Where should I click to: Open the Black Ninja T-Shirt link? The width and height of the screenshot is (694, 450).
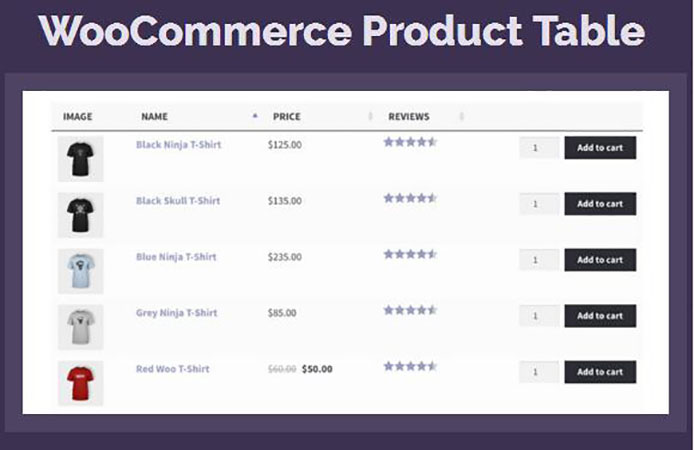click(x=178, y=145)
